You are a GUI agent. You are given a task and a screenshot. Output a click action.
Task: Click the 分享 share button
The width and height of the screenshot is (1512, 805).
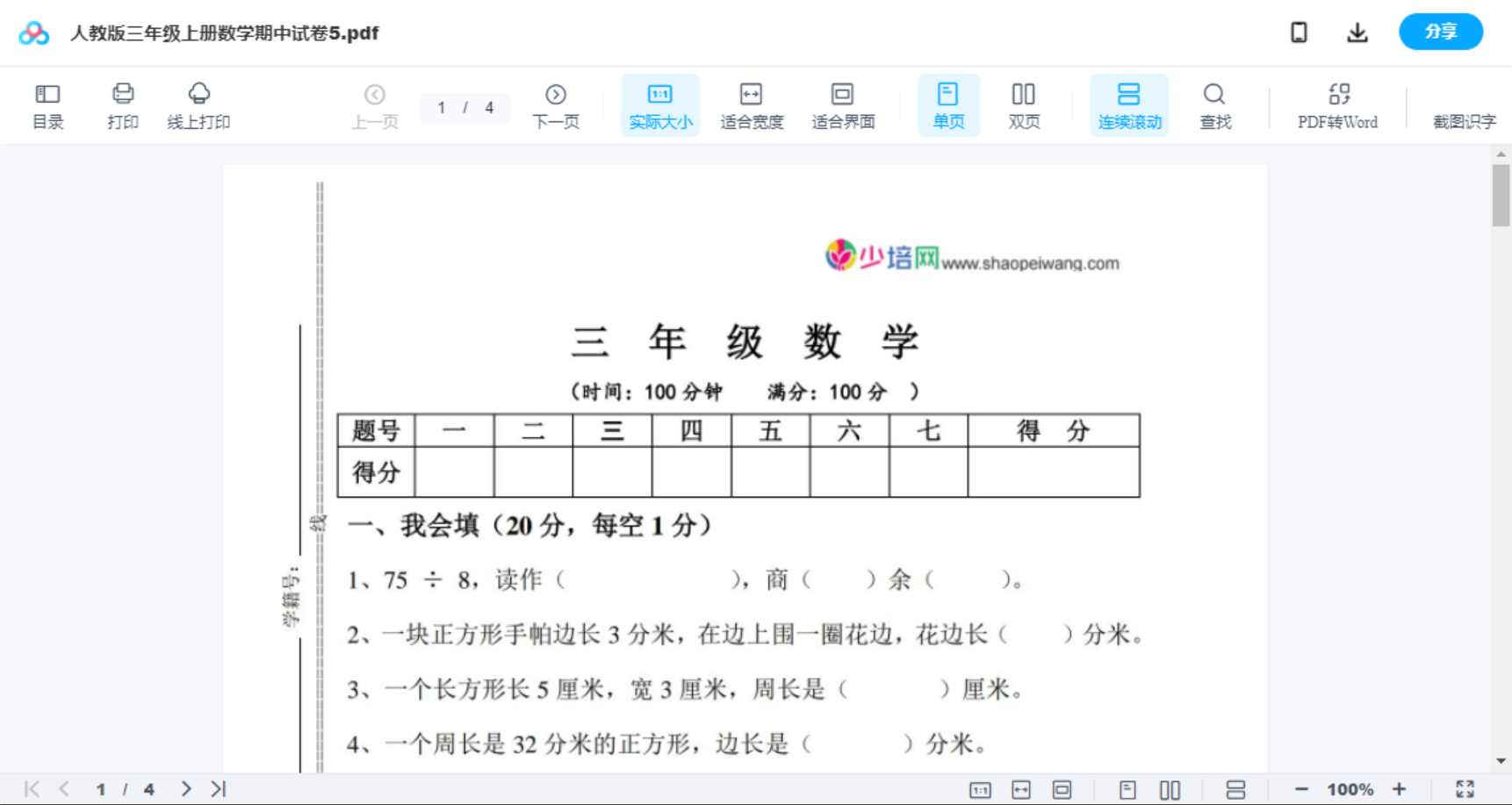pyautogui.click(x=1440, y=32)
